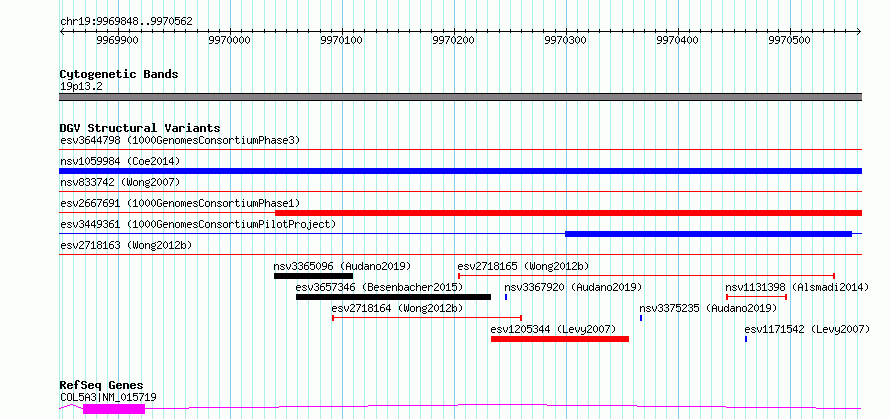Open the RefSeq Genes track heading
The height and width of the screenshot is (419, 890).
102,386
